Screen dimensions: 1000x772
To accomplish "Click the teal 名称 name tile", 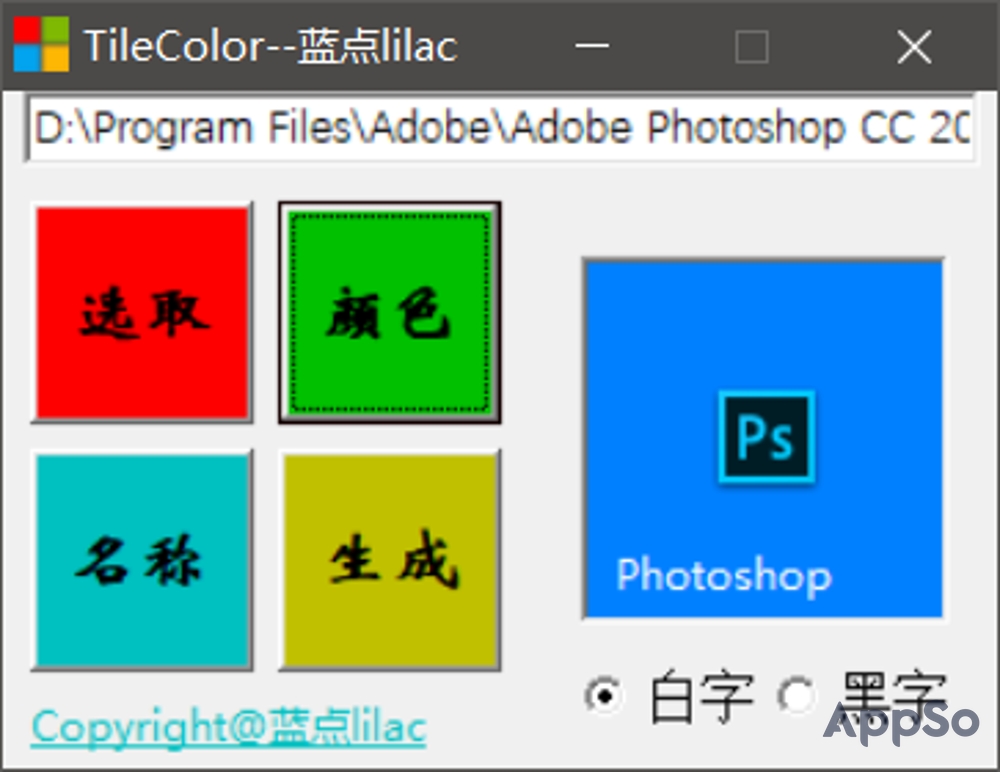I will [x=142, y=560].
